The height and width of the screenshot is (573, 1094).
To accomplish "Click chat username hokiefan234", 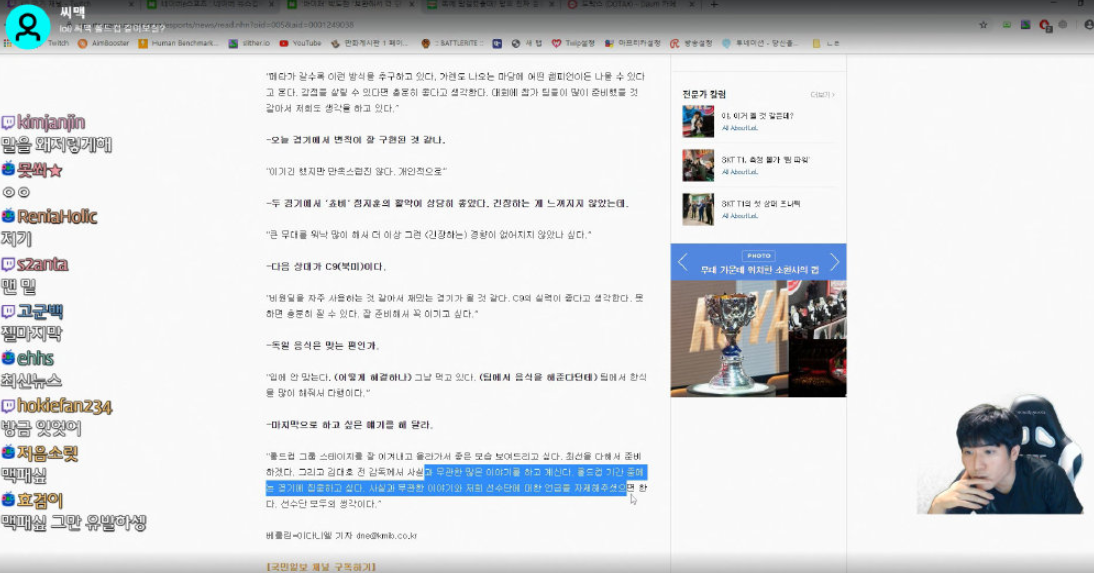I will pyautogui.click(x=64, y=405).
